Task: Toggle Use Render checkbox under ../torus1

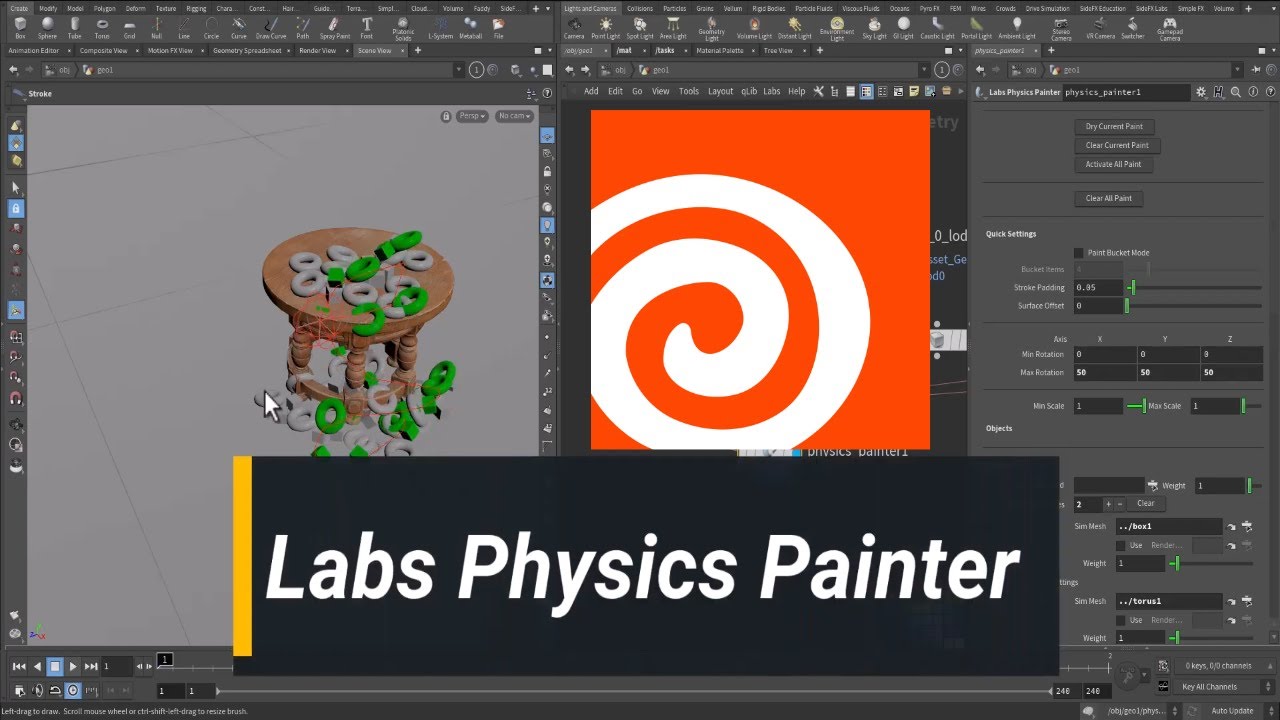Action: (1123, 620)
